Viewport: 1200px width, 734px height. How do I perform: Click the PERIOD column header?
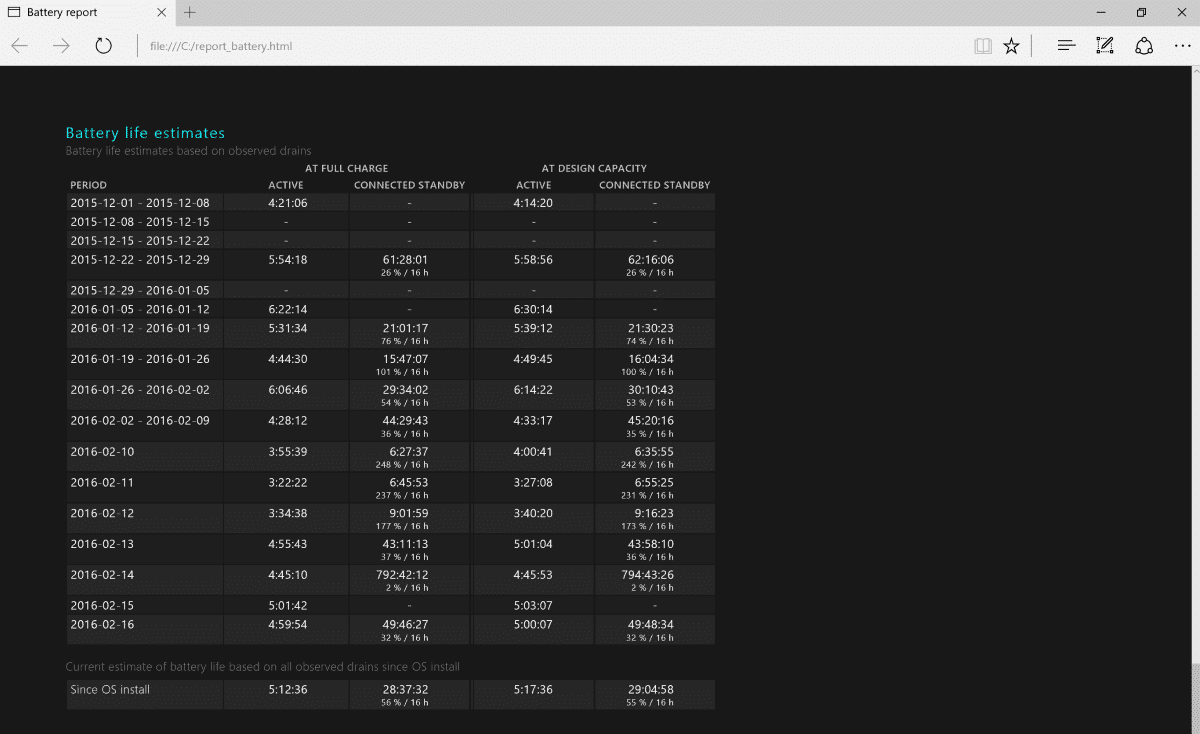(88, 185)
